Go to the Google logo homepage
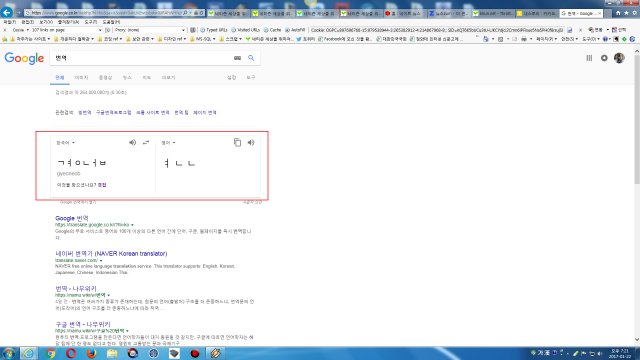The image size is (640, 360). coord(24,58)
